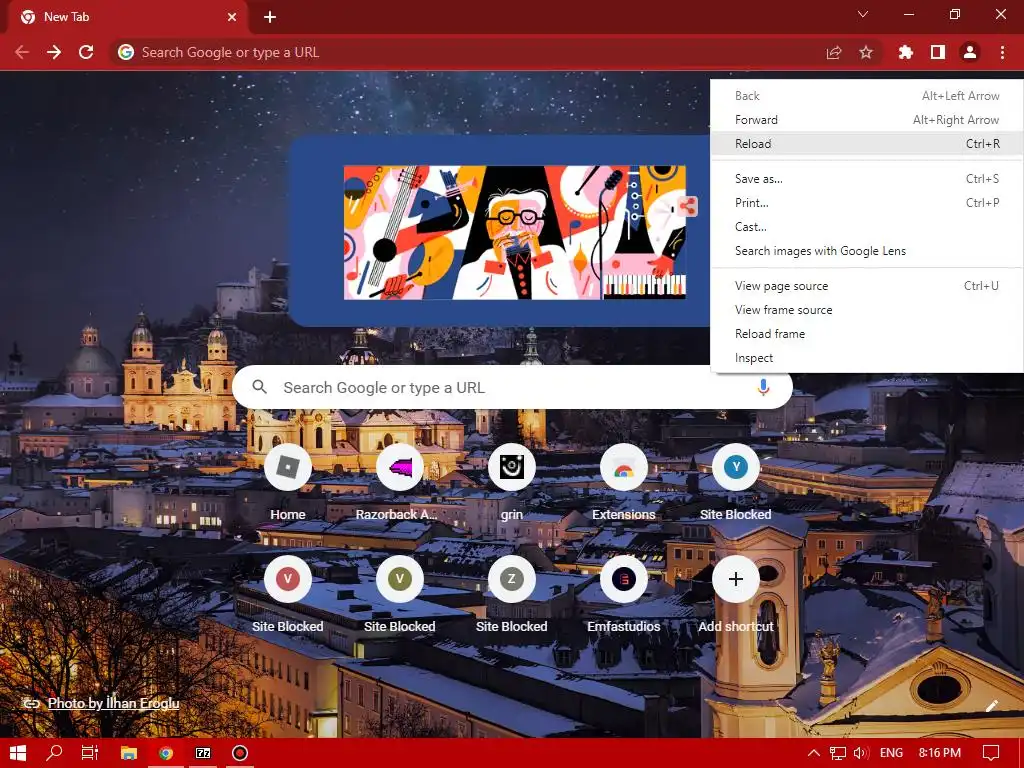Screen dimensions: 1024x768
Task: Open the profile avatar icon
Action: [x=970, y=52]
